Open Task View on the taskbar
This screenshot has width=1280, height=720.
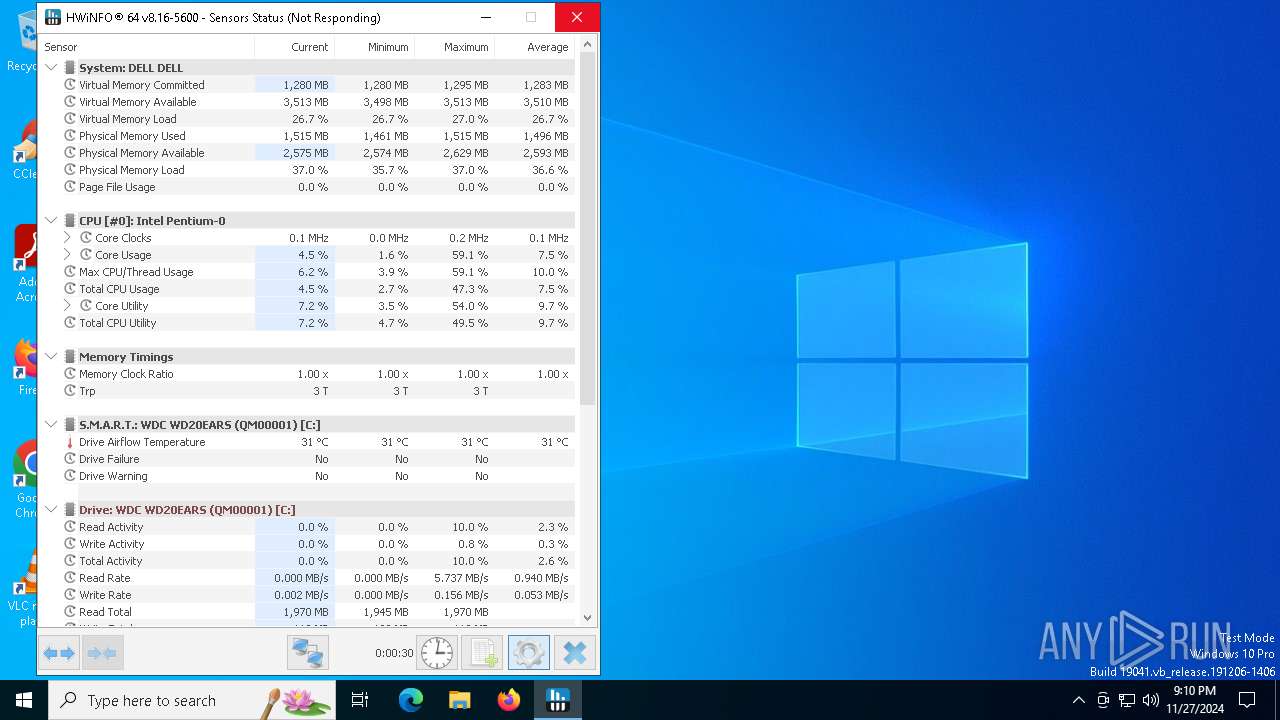point(360,700)
